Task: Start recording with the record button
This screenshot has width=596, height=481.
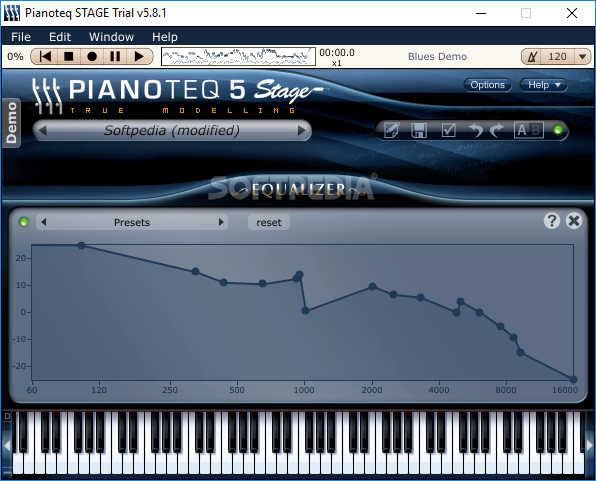Action: click(x=92, y=57)
